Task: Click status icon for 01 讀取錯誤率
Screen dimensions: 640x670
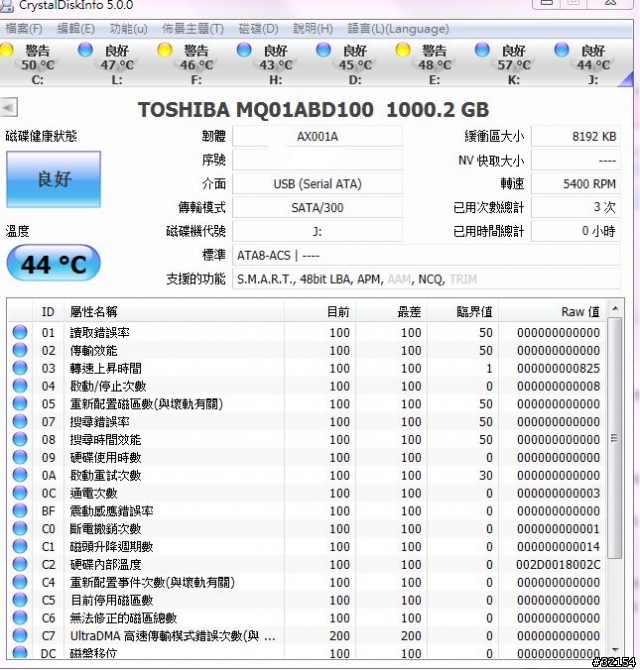Action: (x=20, y=332)
